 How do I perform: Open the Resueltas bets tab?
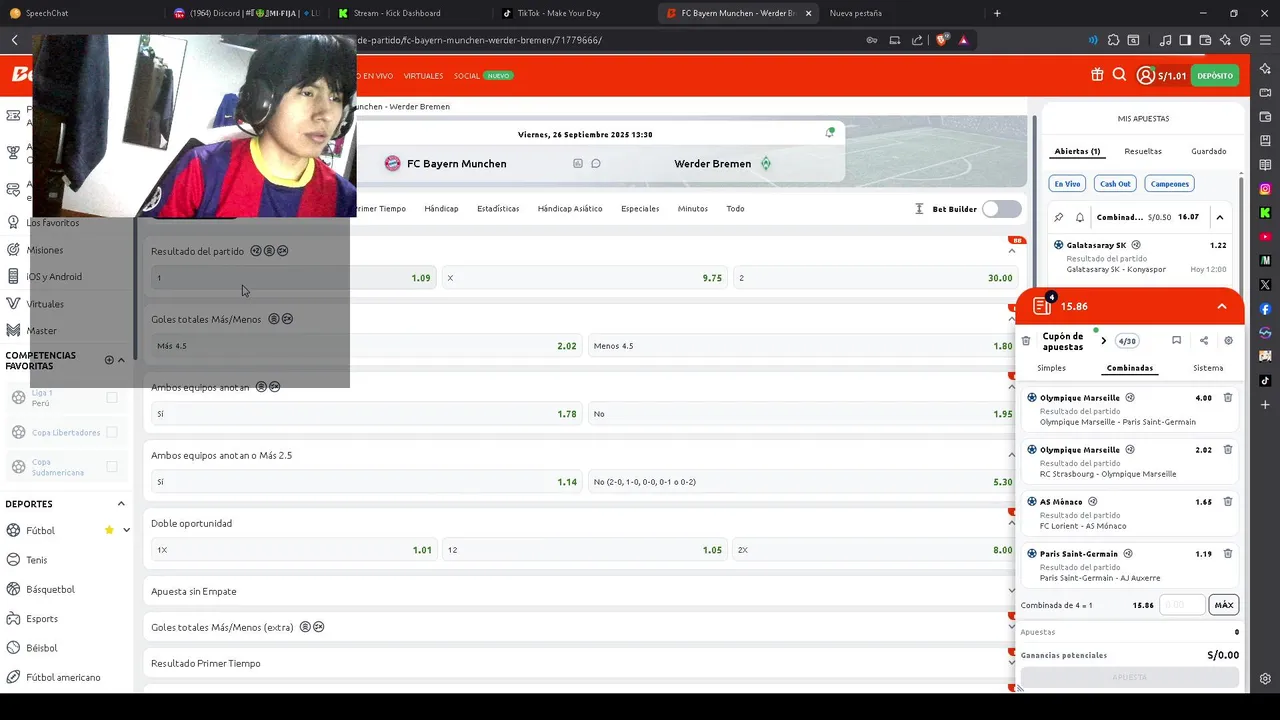tap(1143, 151)
